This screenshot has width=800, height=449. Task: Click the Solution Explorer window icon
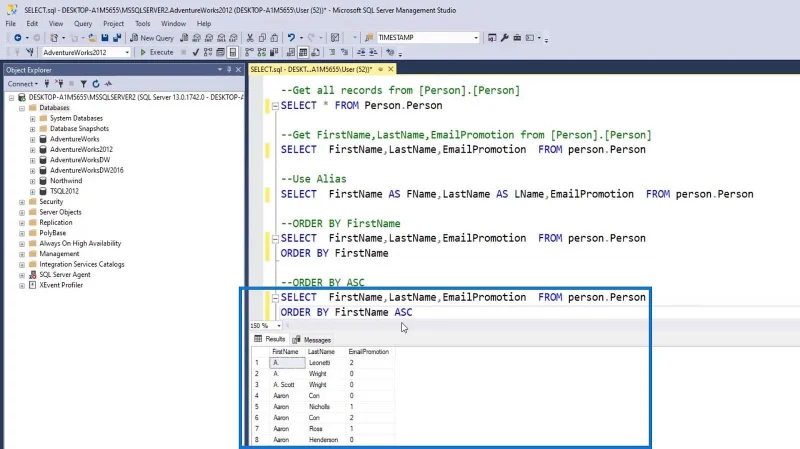(x=492, y=38)
